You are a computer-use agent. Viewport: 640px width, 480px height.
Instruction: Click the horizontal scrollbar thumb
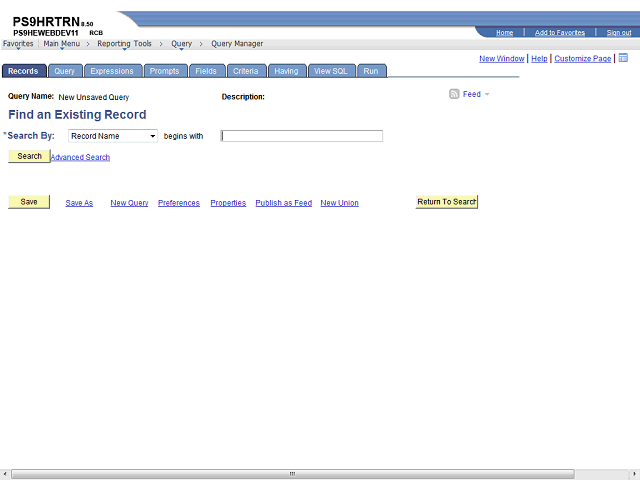point(292,474)
